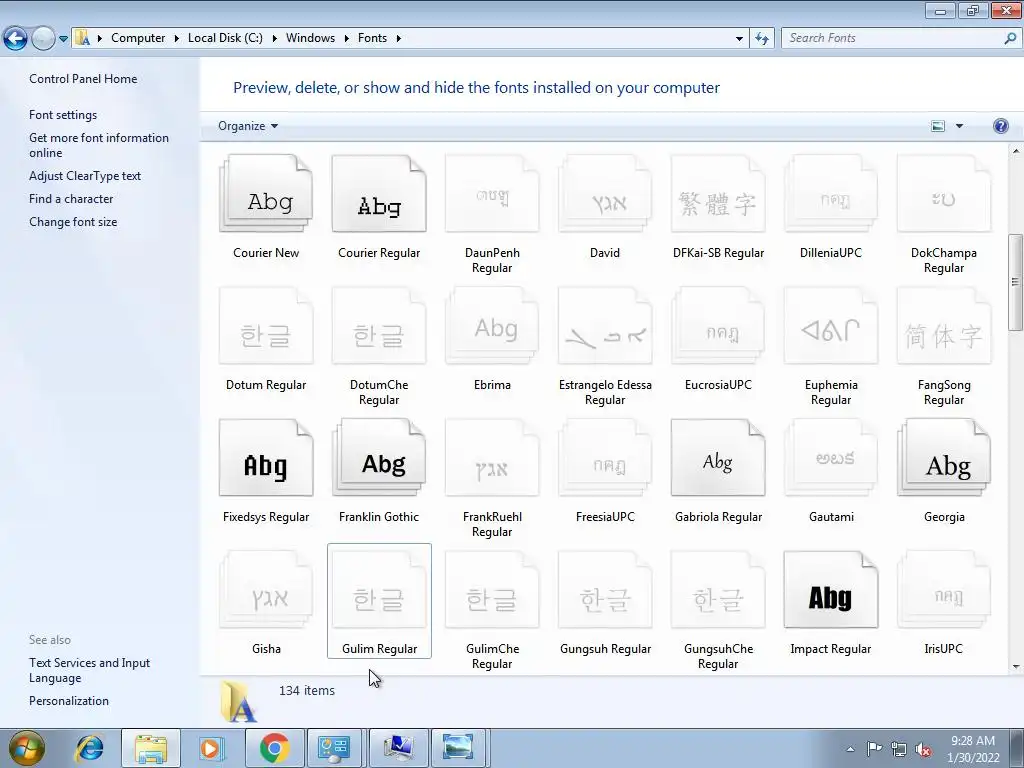Select the Gisha font icon

click(266, 590)
